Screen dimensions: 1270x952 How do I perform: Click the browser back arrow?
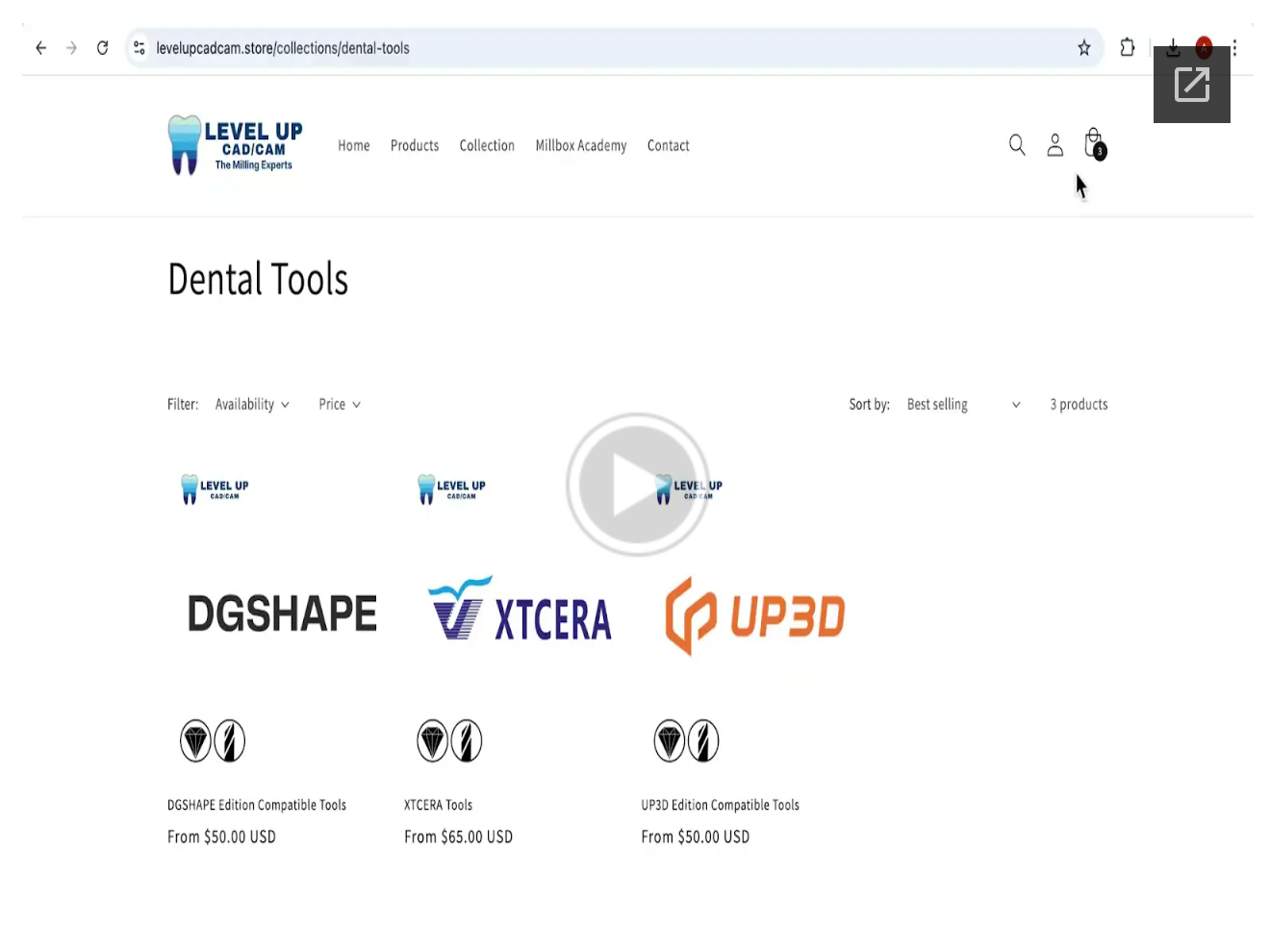(x=40, y=48)
